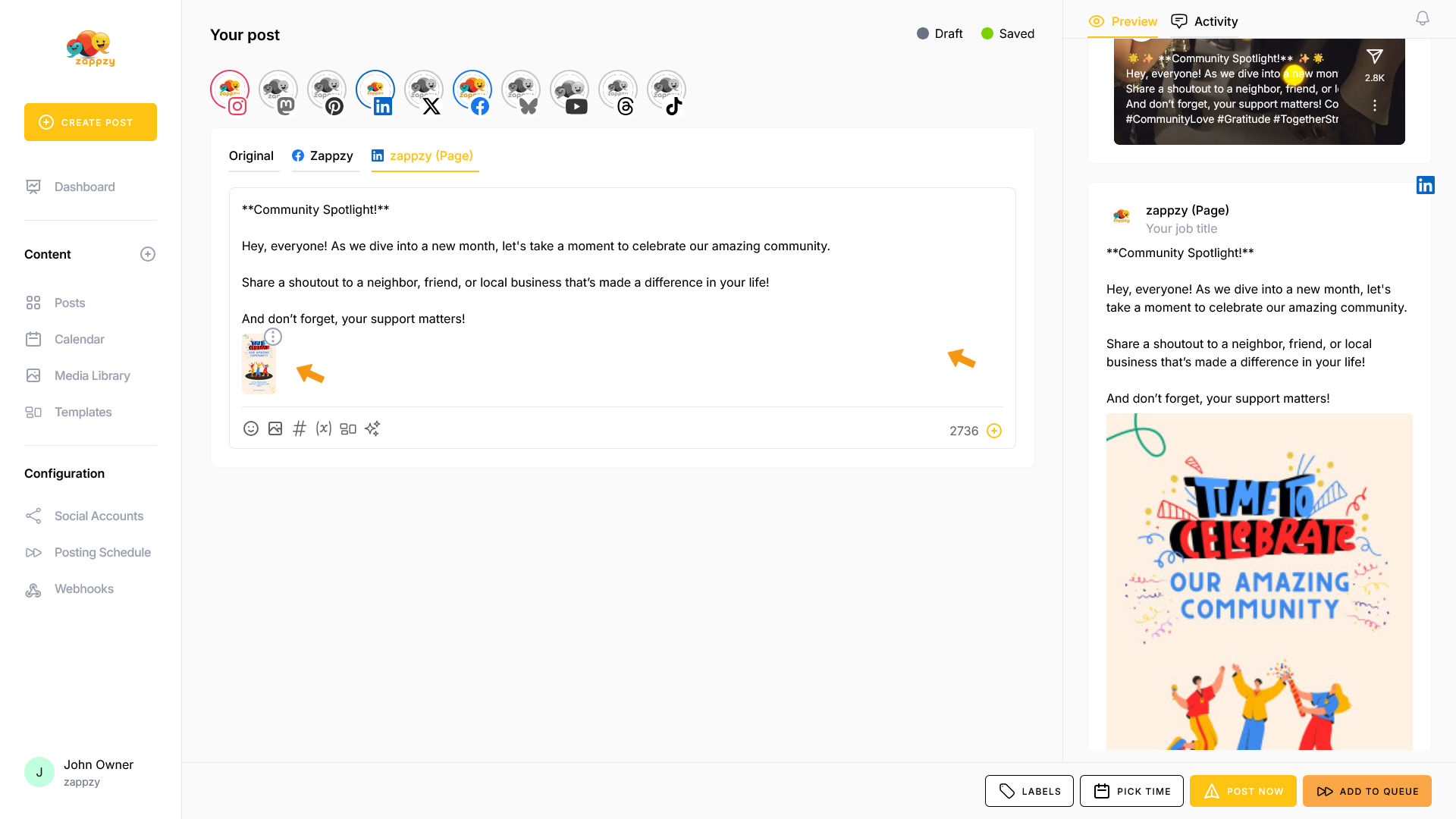The image size is (1456, 819).
Task: Open the three-dot menu on image thumbnail
Action: (x=273, y=337)
